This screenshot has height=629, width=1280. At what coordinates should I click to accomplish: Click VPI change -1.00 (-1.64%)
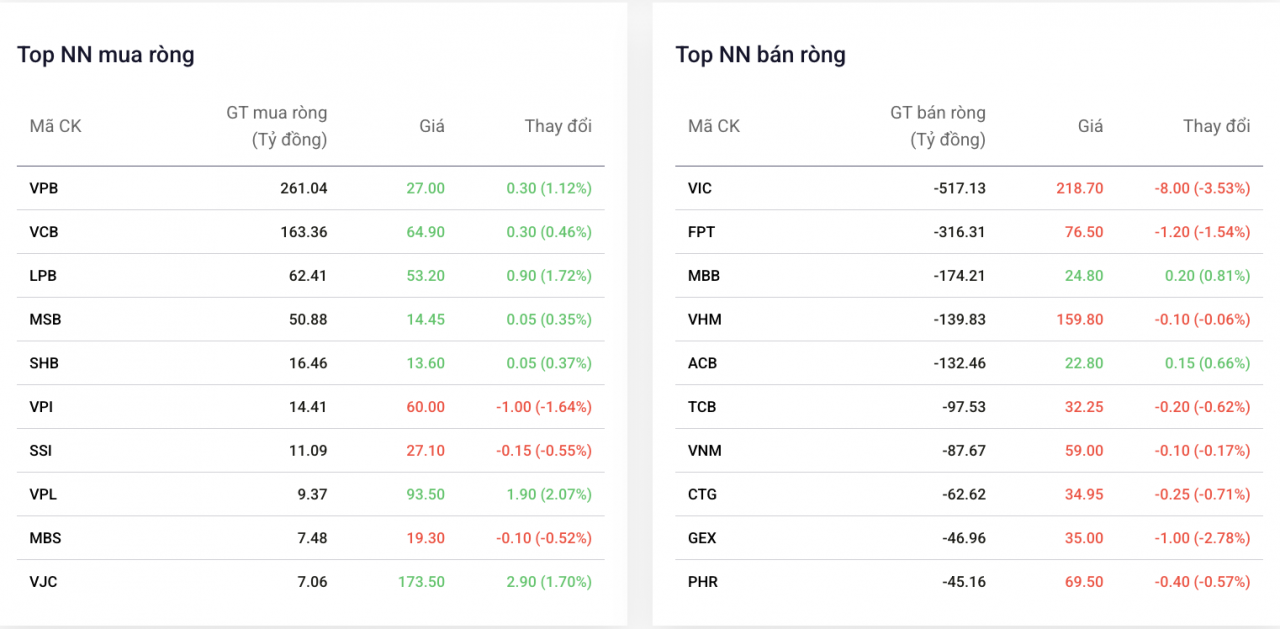pyautogui.click(x=544, y=407)
